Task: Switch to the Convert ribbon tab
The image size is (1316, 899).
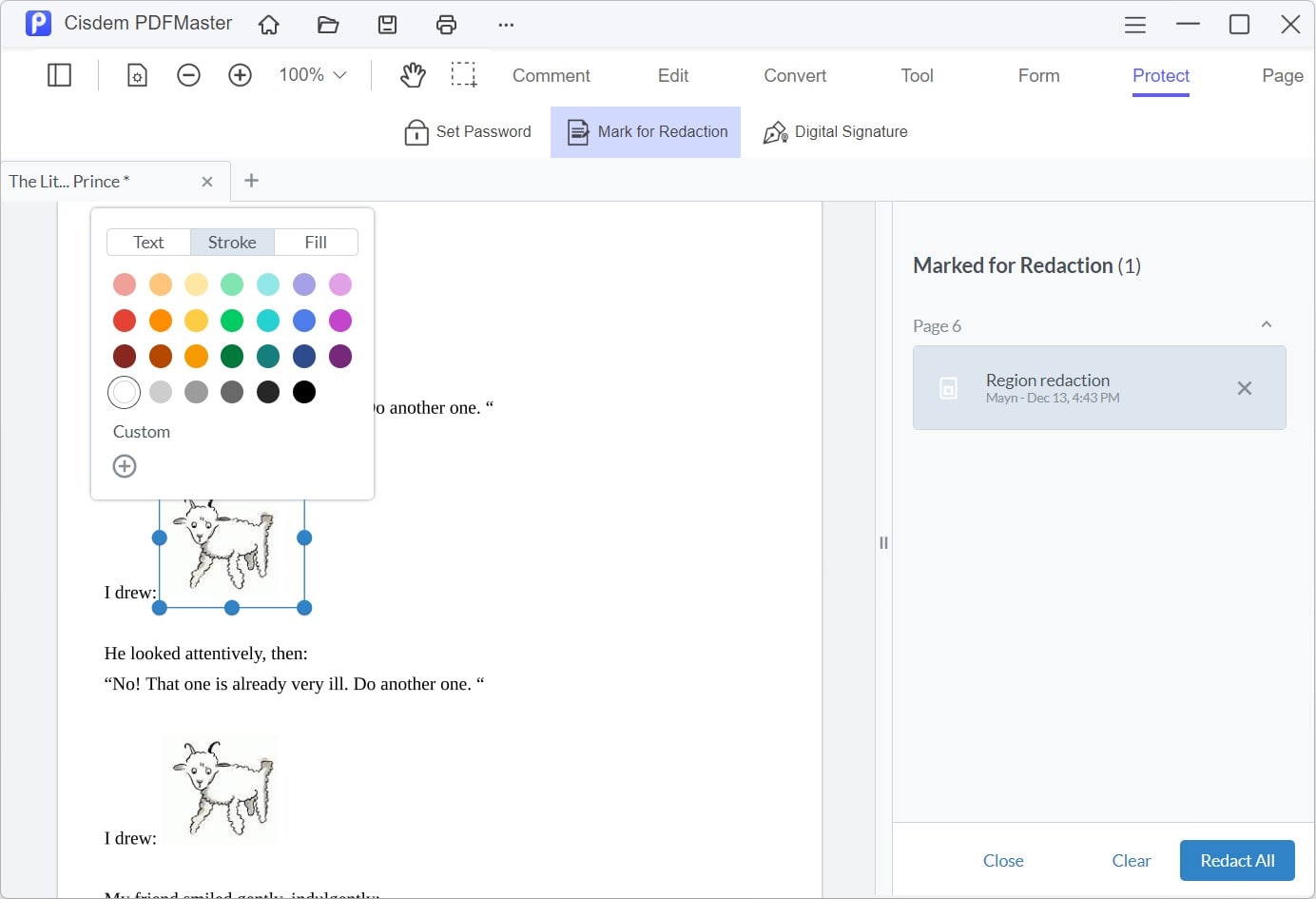Action: point(794,75)
